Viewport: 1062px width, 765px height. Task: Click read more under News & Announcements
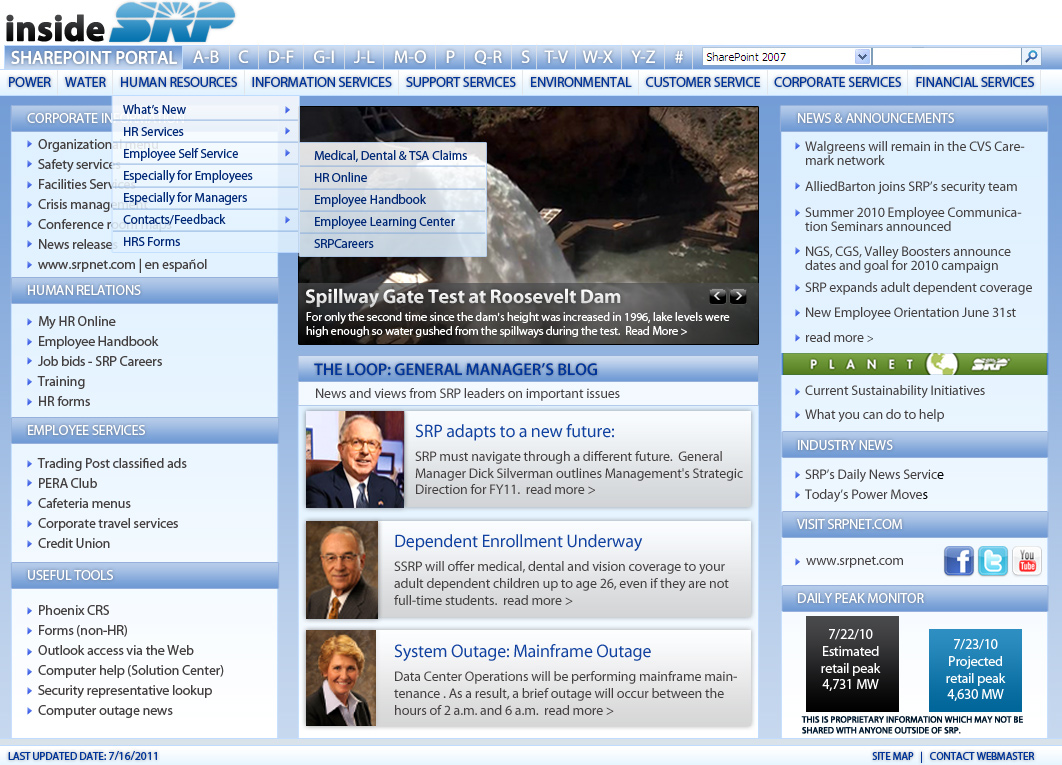tap(838, 337)
